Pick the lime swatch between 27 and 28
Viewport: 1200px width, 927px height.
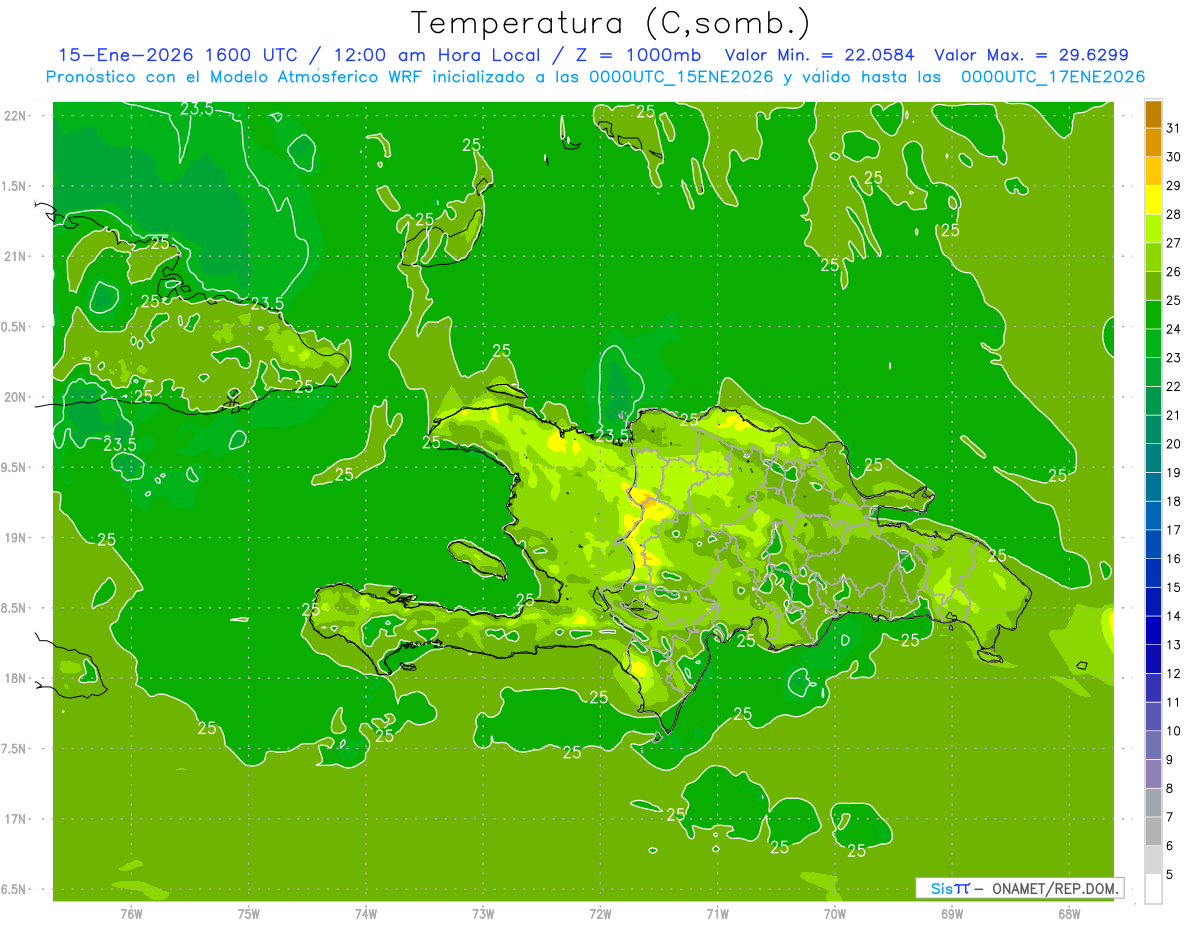[x=1153, y=229]
